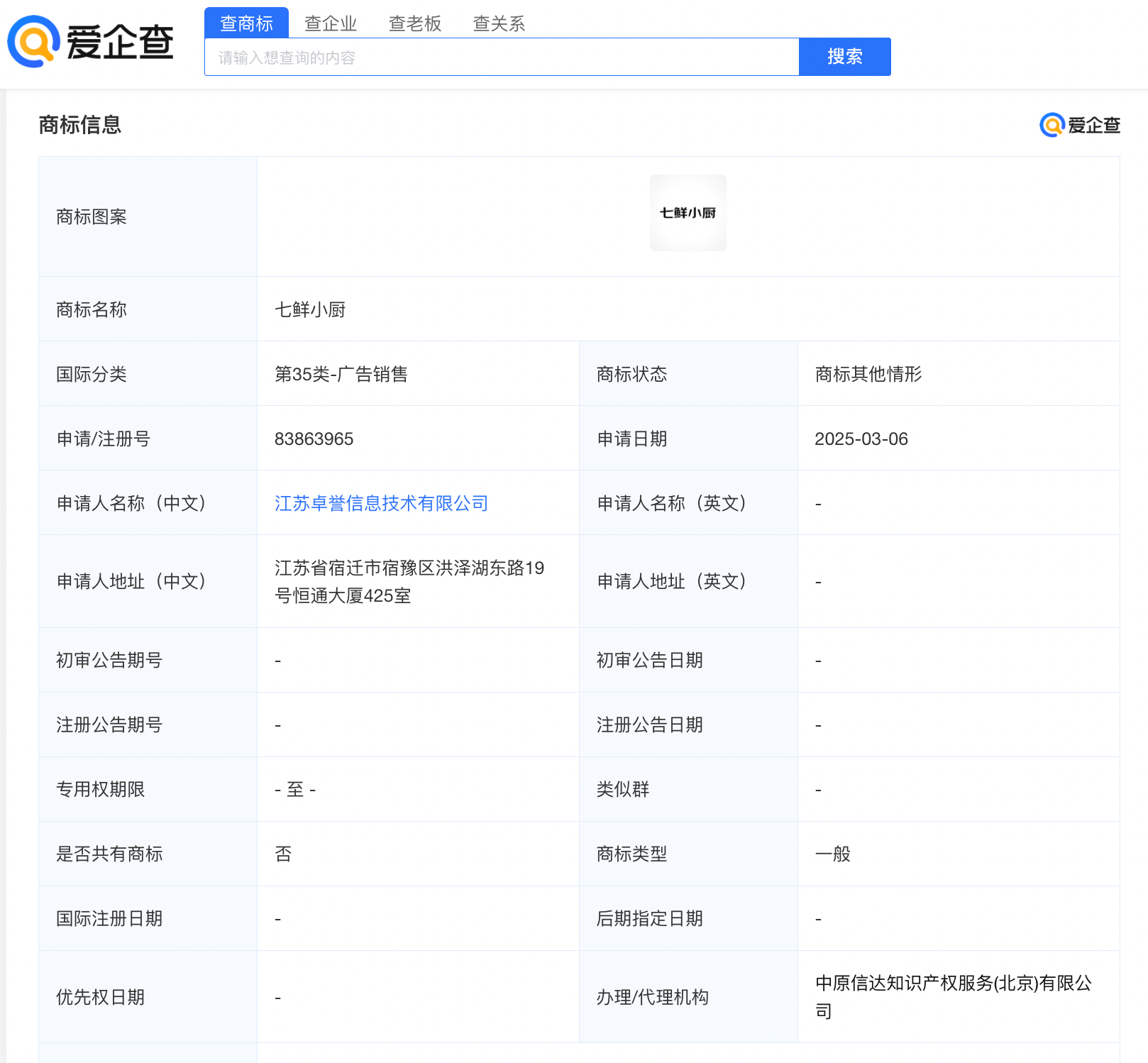Screen dimensions: 1148x1063
Task: Click the status value 商标其他情形
Action: pos(868,374)
